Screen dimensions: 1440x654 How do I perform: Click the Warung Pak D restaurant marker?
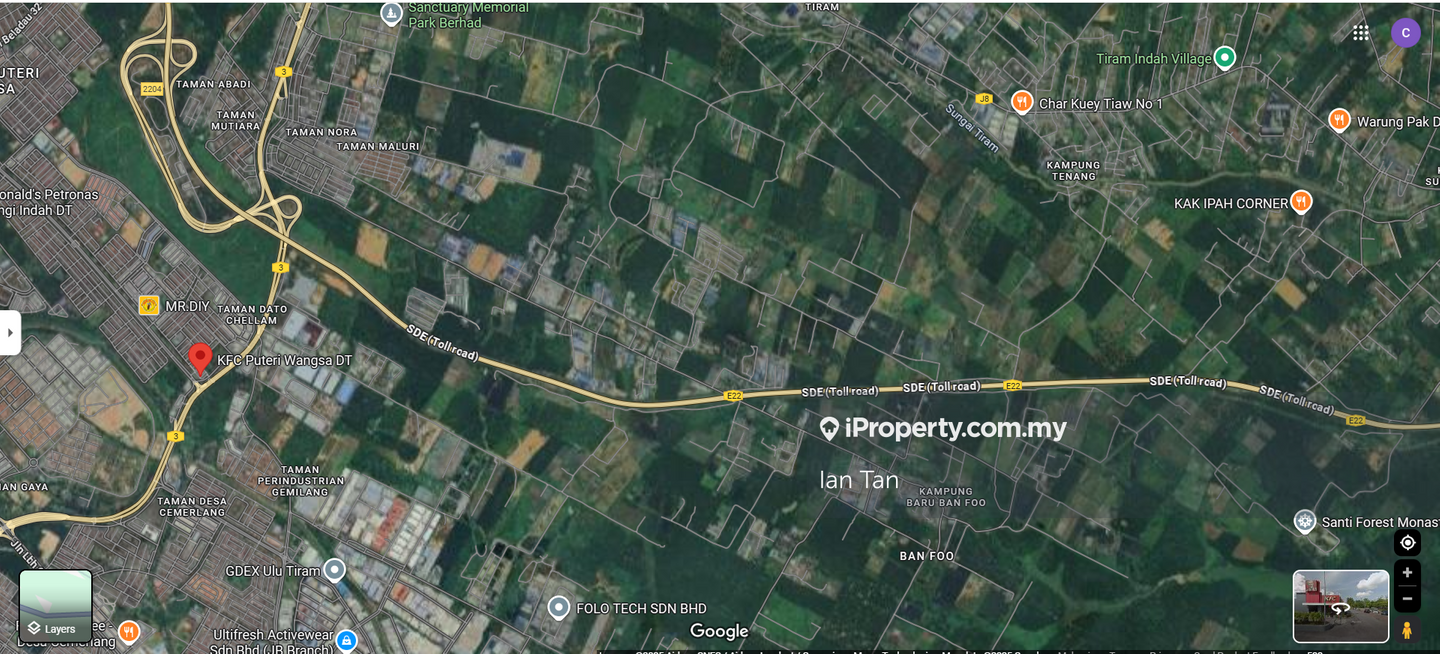tap(1341, 120)
